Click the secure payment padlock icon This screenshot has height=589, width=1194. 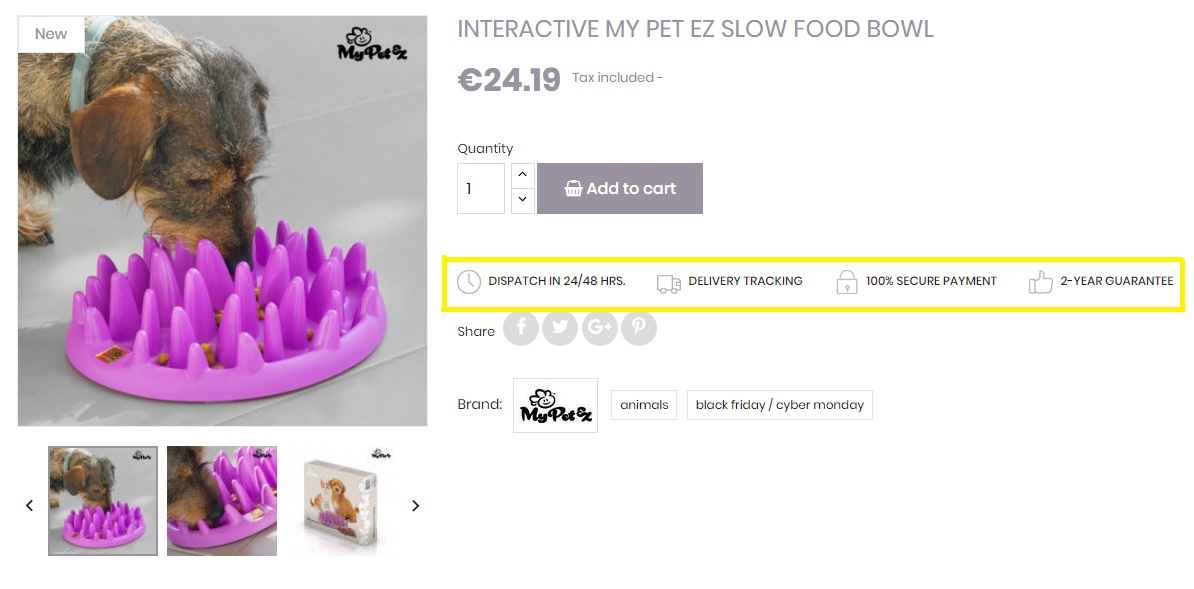[847, 282]
